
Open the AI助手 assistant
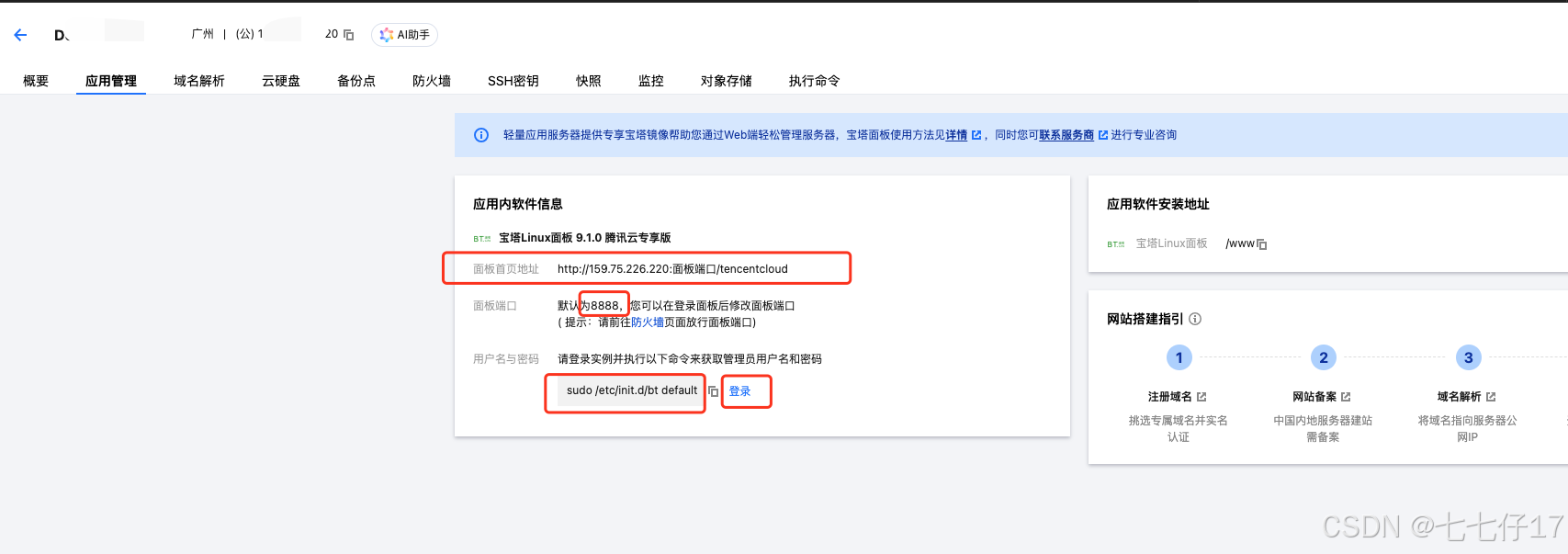(404, 35)
